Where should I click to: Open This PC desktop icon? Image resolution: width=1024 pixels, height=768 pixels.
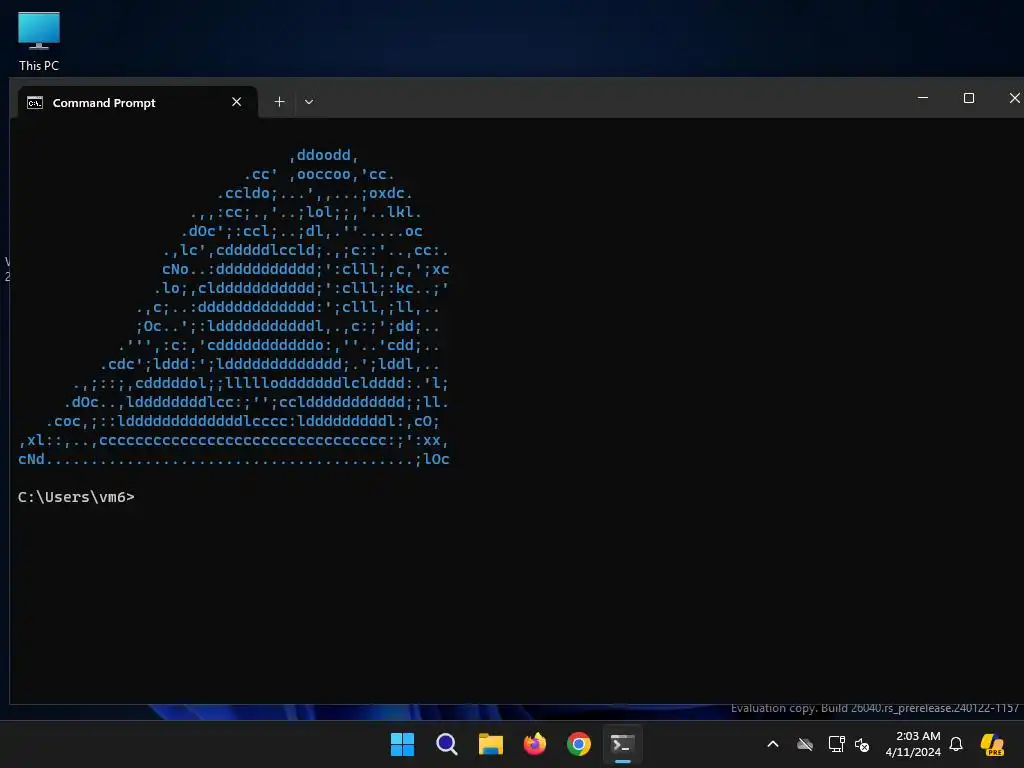point(39,42)
